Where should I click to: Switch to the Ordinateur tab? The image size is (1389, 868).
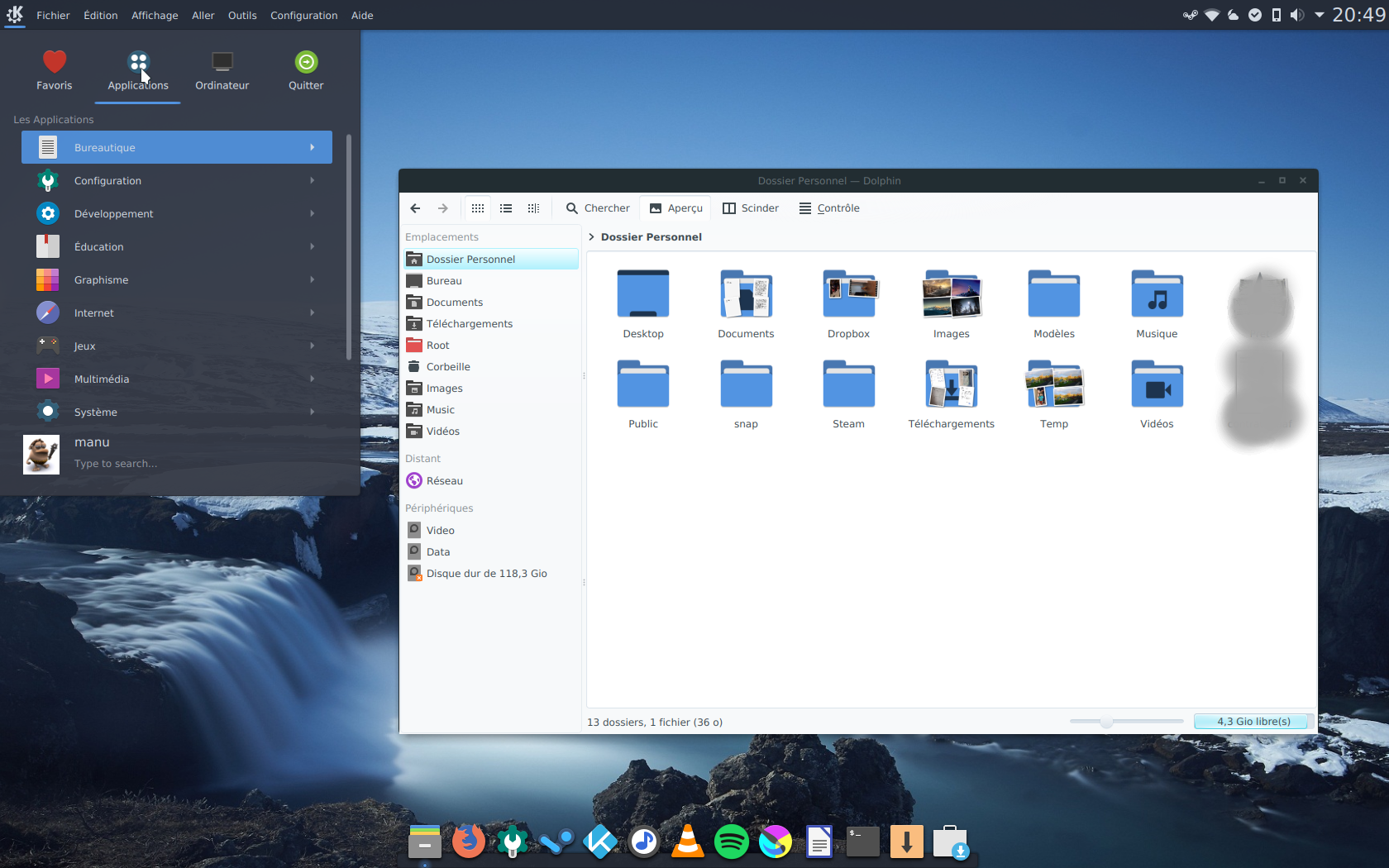point(222,71)
